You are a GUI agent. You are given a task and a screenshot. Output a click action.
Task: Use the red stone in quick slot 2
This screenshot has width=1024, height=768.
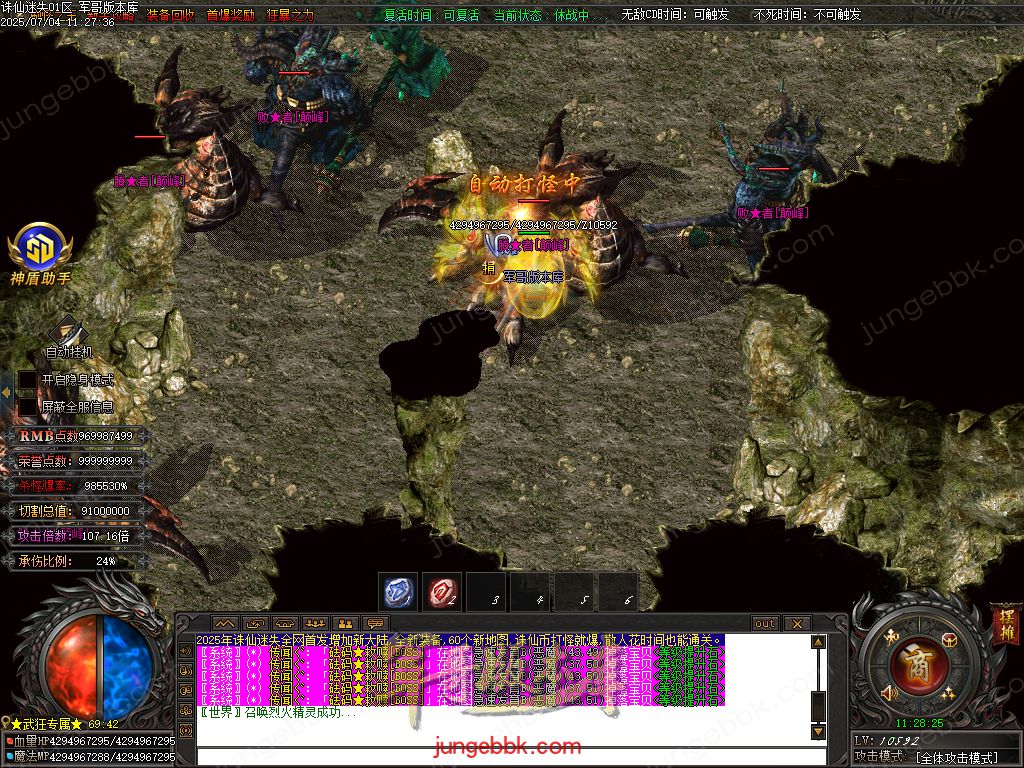(x=442, y=592)
